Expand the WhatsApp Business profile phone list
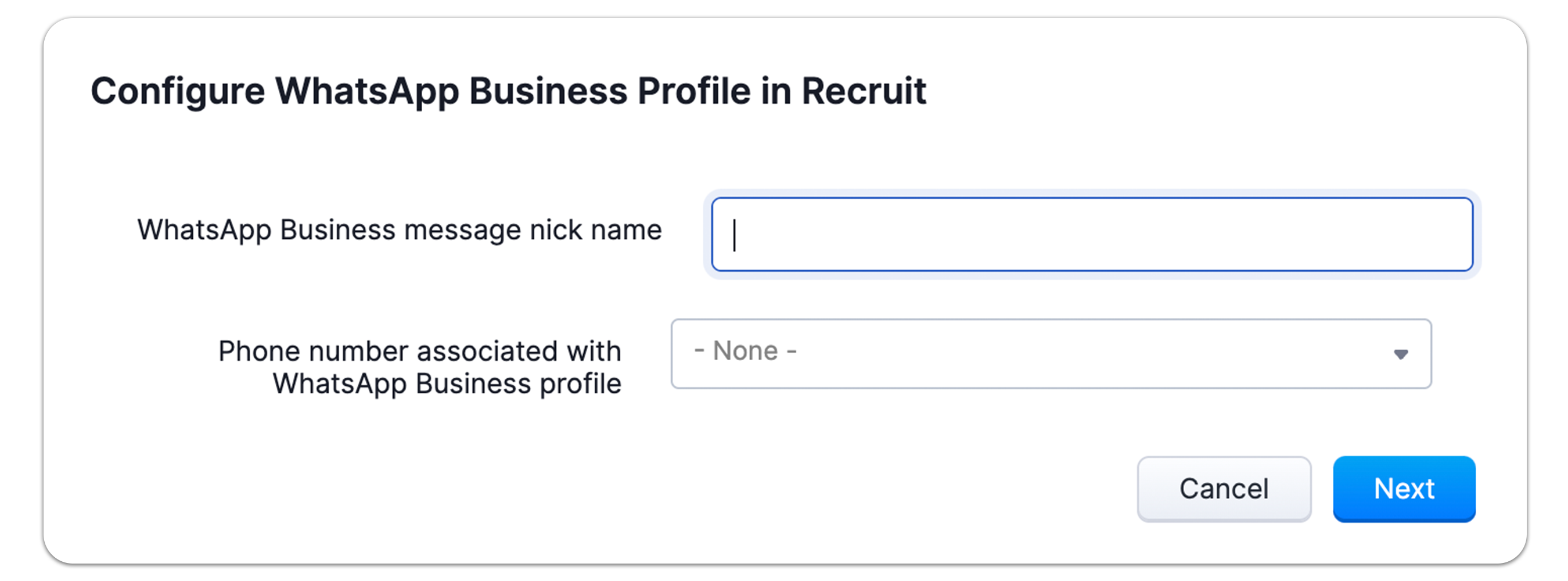Image resolution: width=1568 pixels, height=581 pixels. pyautogui.click(x=1051, y=353)
